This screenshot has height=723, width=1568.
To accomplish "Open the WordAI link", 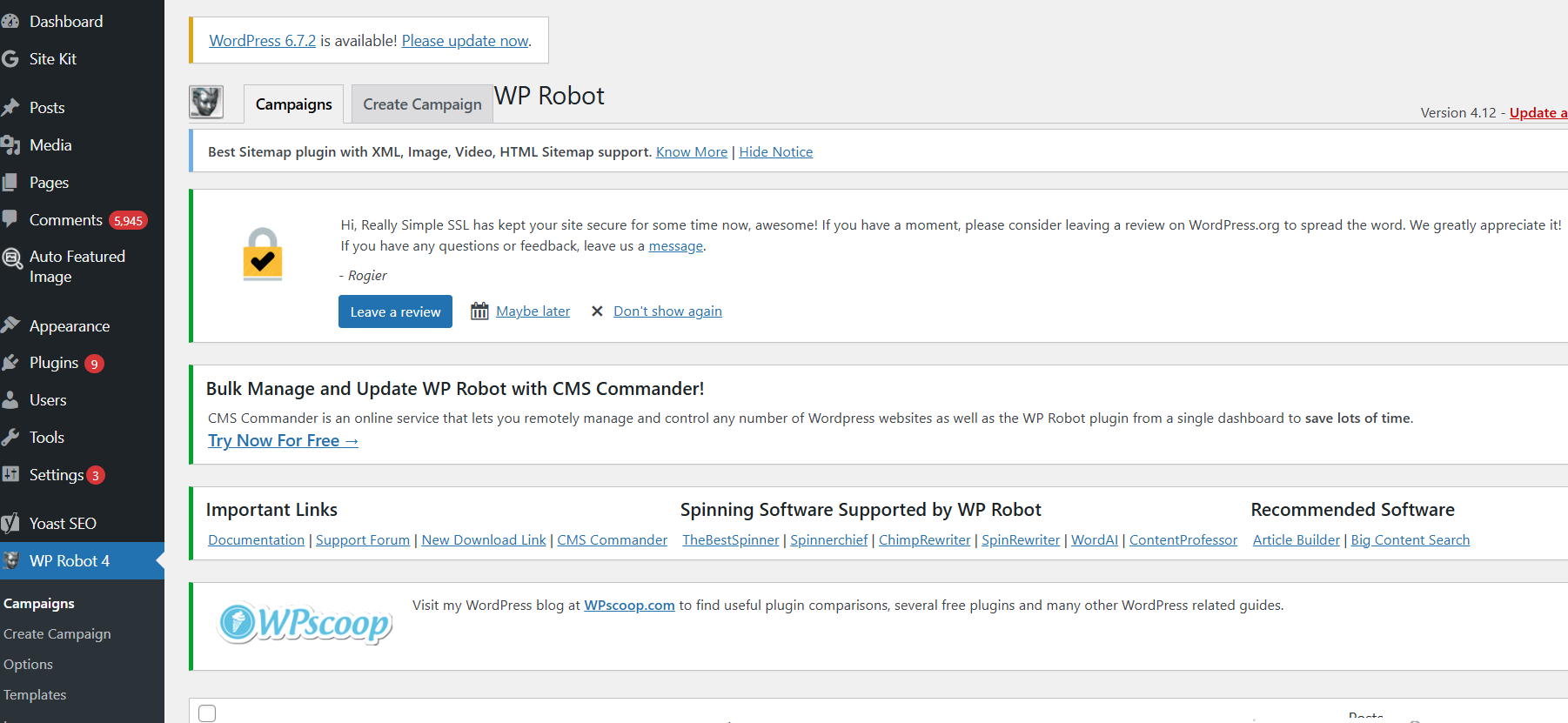I will point(1095,540).
